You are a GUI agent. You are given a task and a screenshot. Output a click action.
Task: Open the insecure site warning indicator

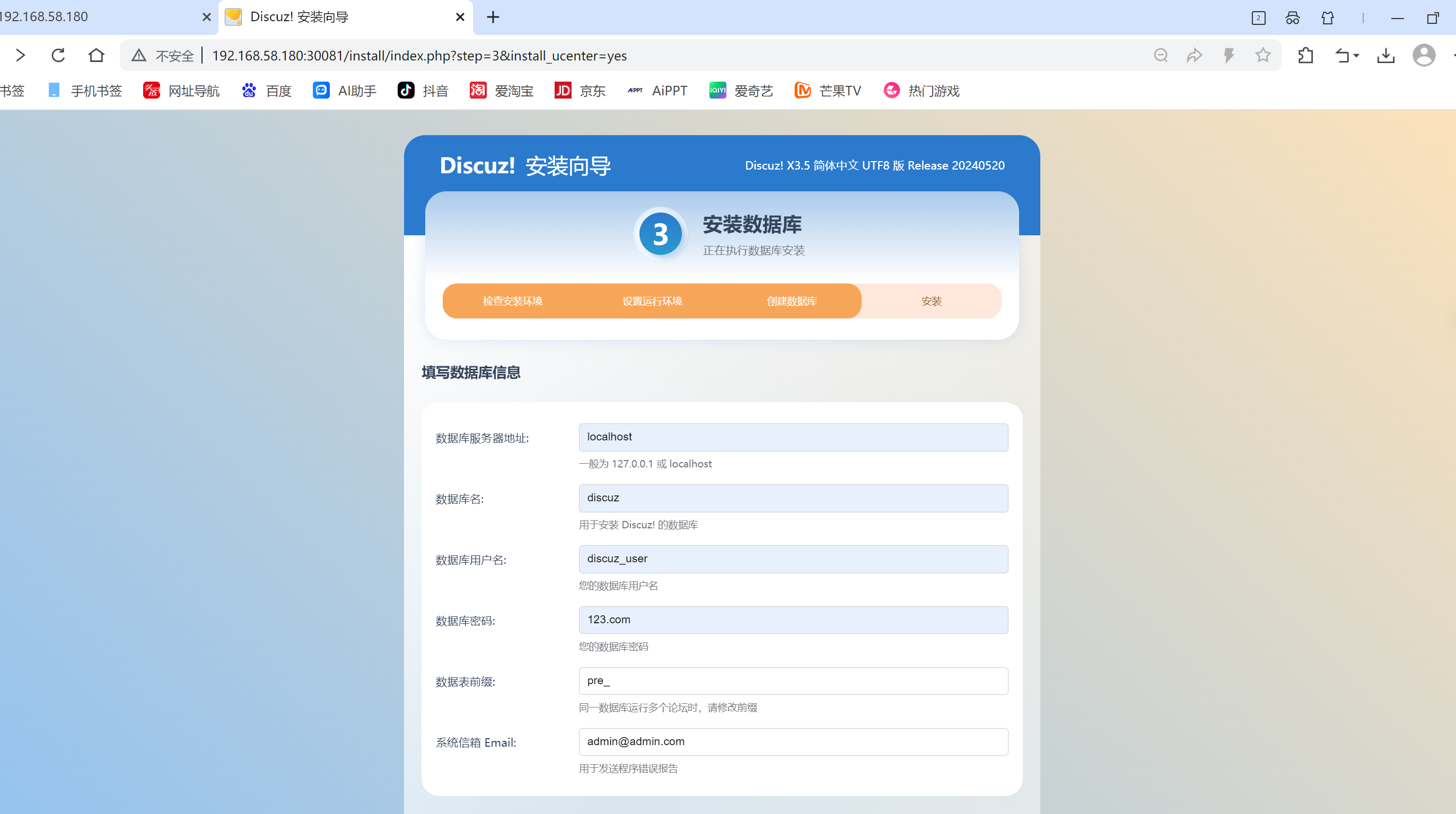163,55
